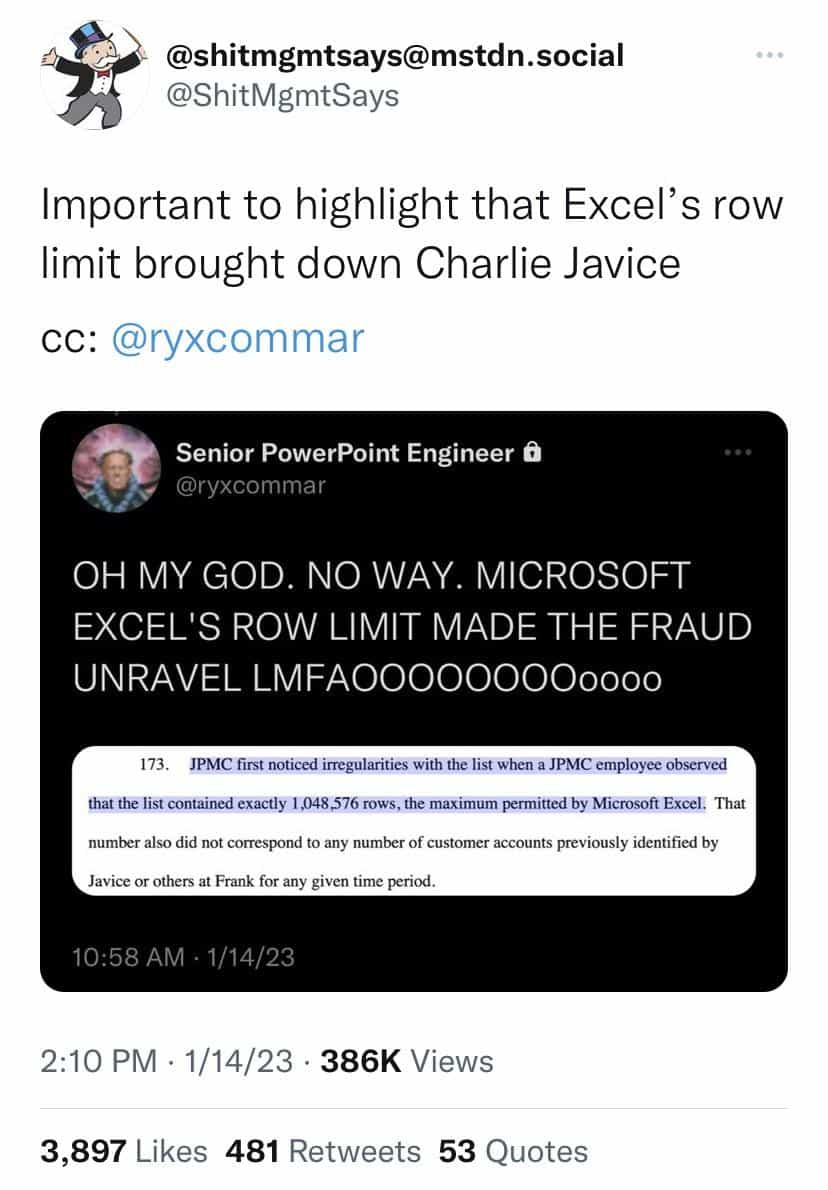Show the 481 Retweets list
The image size is (828, 1190).
click(x=323, y=1151)
